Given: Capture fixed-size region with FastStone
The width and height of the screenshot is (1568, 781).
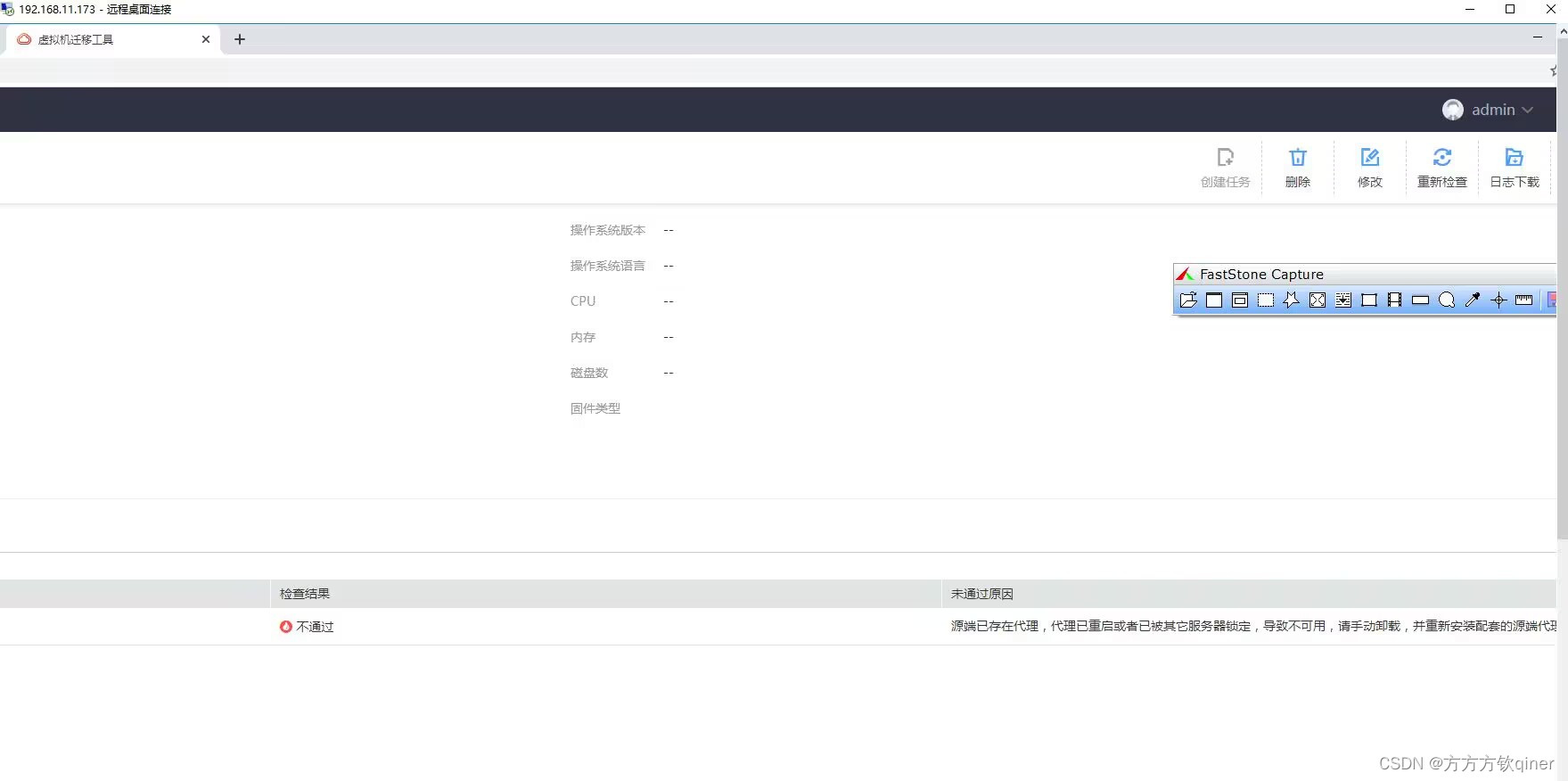Looking at the screenshot, I should pos(1369,300).
